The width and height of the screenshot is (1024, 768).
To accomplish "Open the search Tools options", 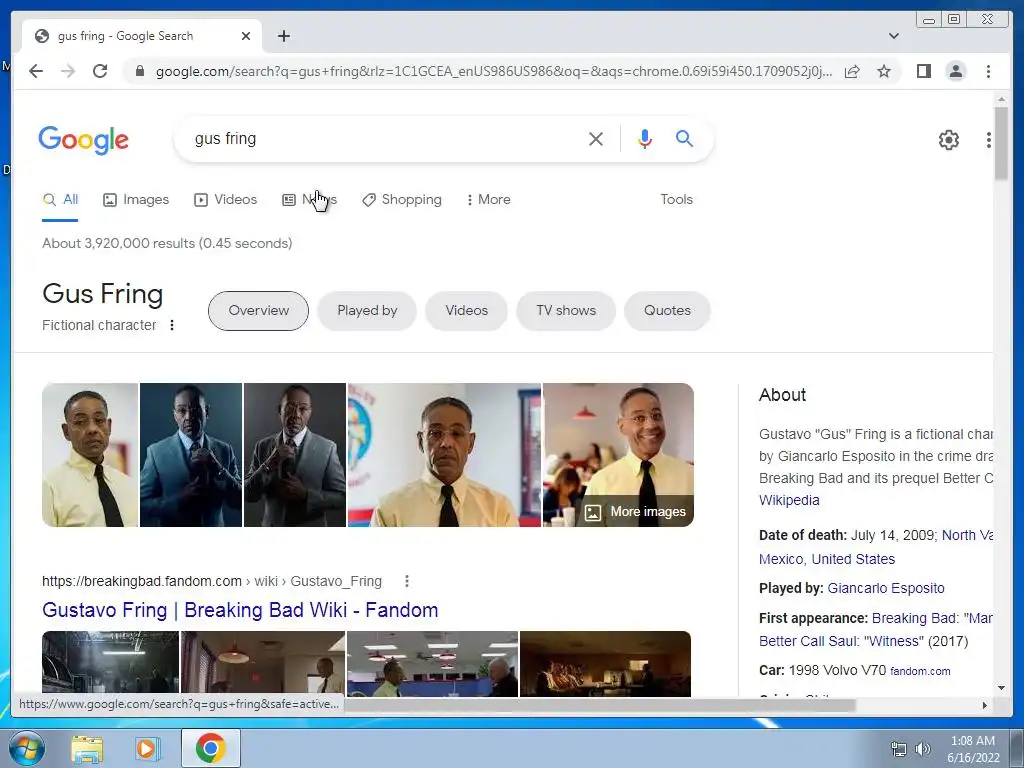I will tap(676, 200).
